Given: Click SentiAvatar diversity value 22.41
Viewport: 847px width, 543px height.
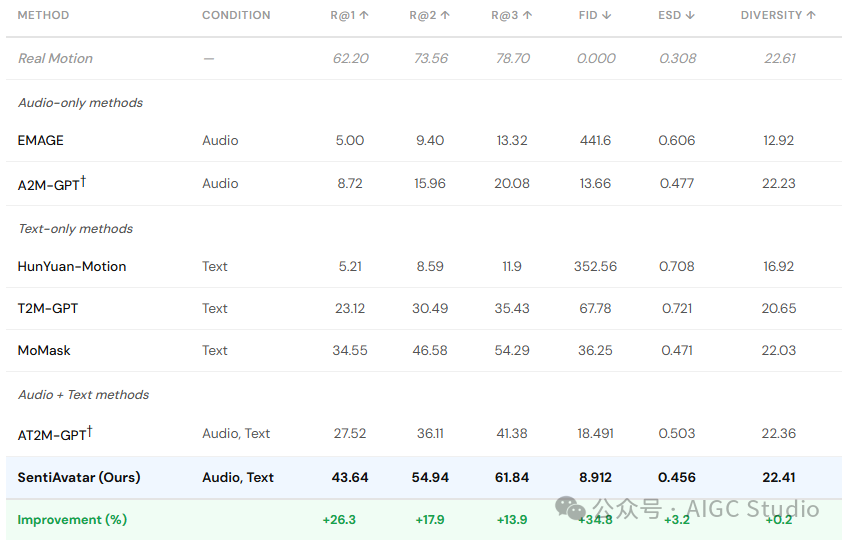Looking at the screenshot, I should pyautogui.click(x=778, y=478).
